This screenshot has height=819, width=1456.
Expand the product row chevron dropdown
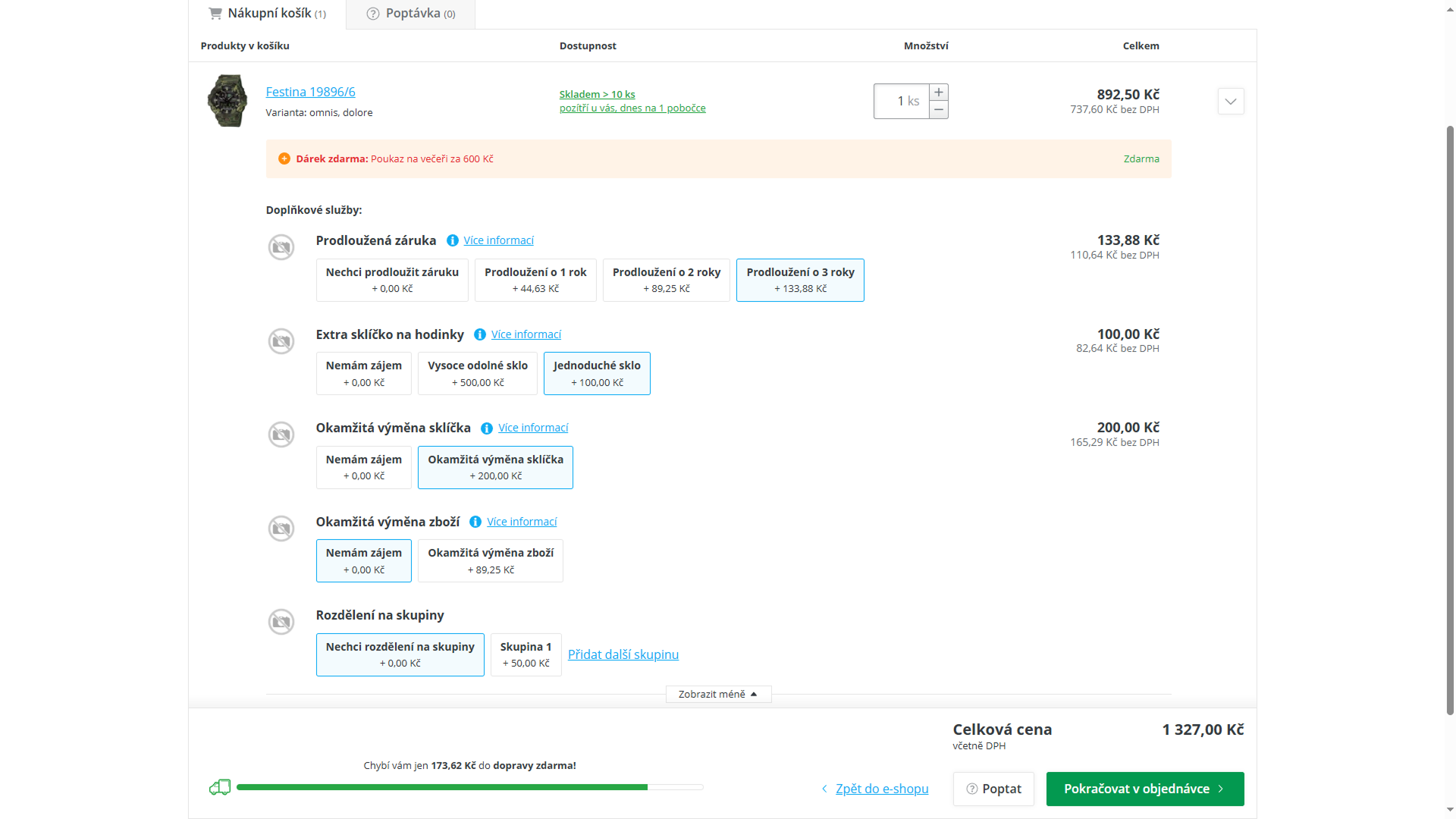pos(1231,102)
